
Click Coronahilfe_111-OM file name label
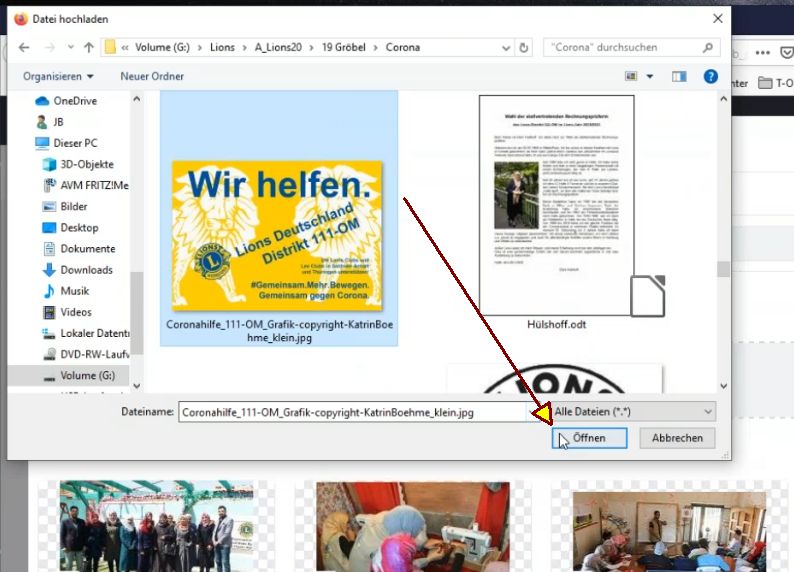point(279,331)
